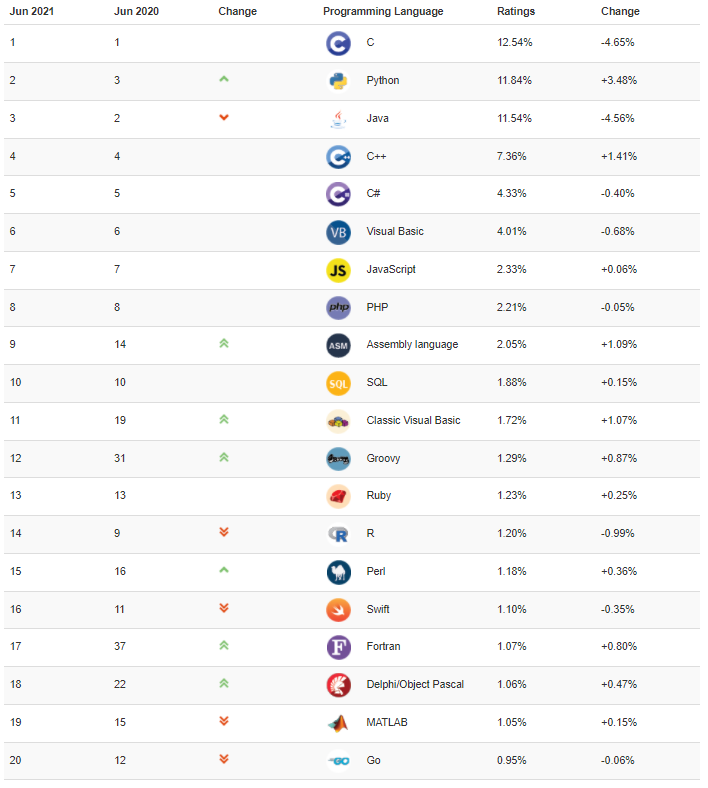Click the Java coffee cup icon
The image size is (708, 788).
pyautogui.click(x=338, y=119)
